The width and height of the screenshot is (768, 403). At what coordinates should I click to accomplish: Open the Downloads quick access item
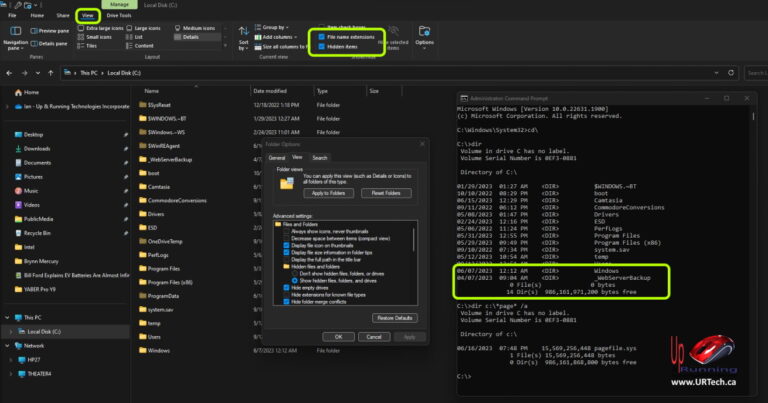(38, 148)
